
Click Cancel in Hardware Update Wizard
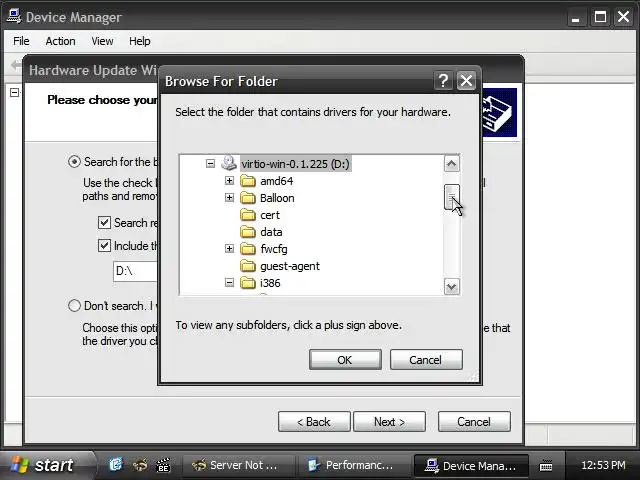tap(474, 421)
